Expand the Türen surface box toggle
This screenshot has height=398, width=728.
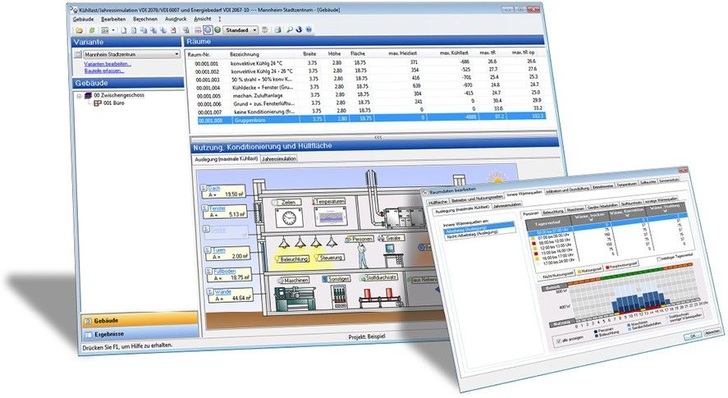(208, 250)
